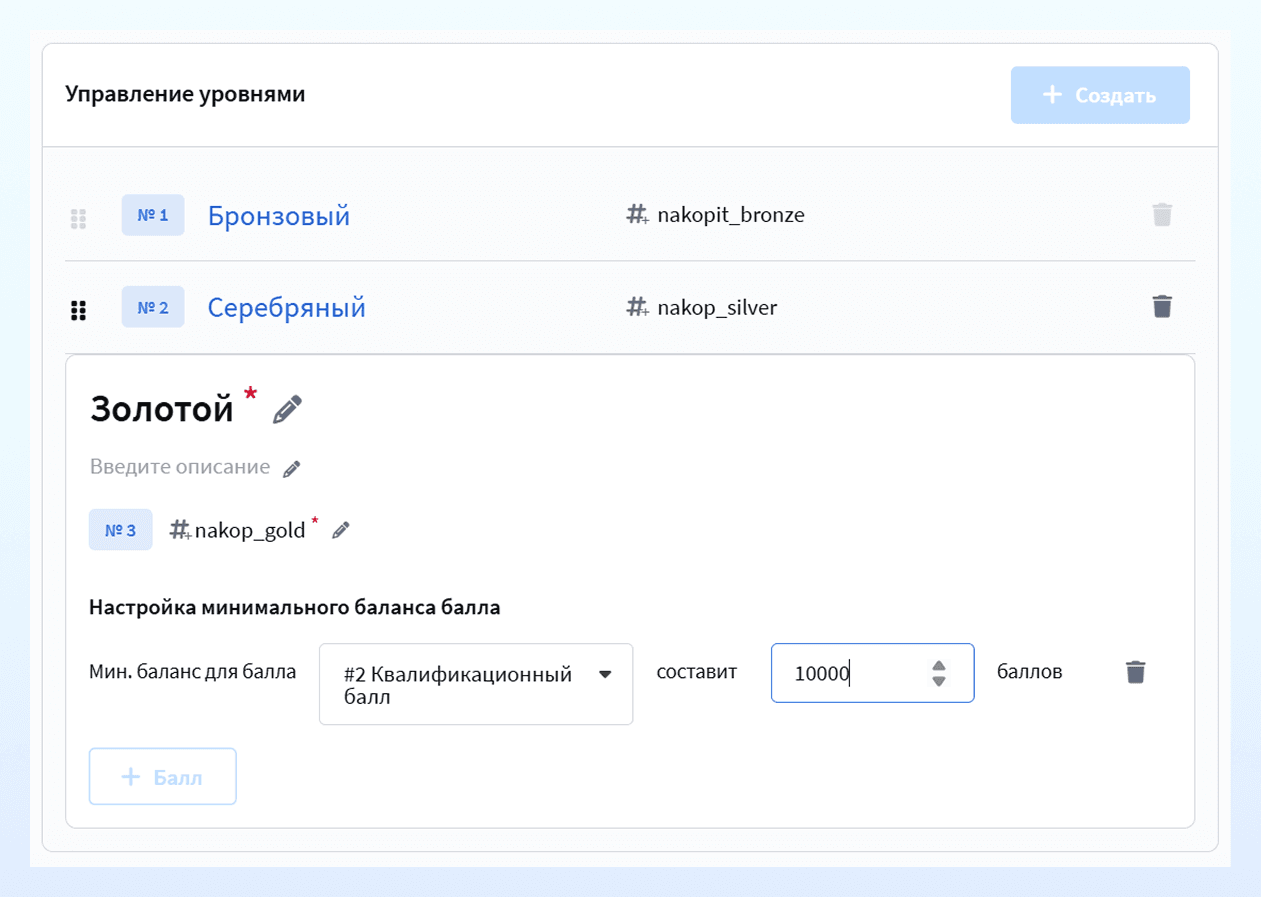Click hash icon beside nakop_gold

coord(180,530)
